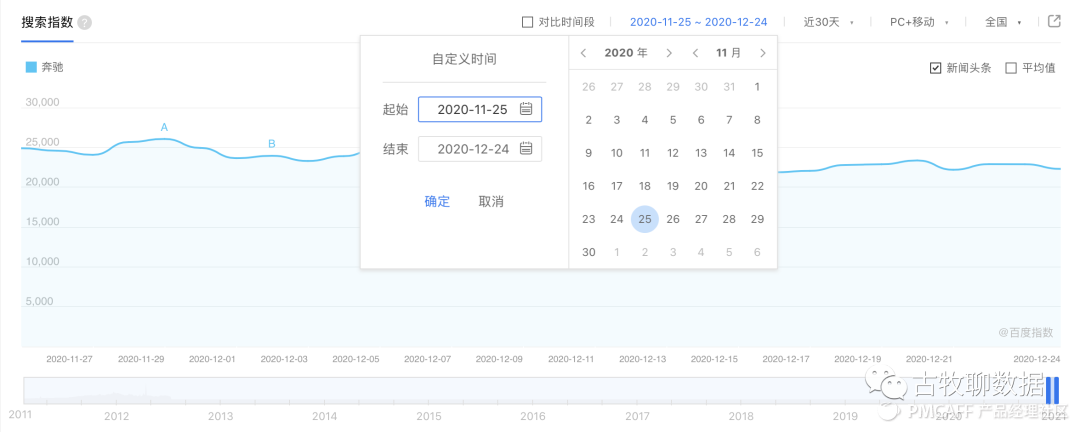Click greyed day 6 of next month
The width and height of the screenshot is (1080, 432).
(757, 252)
